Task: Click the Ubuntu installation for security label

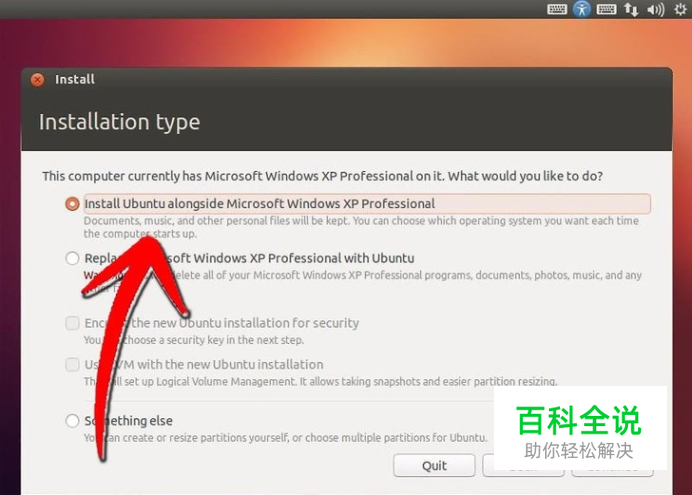Action: (269, 323)
